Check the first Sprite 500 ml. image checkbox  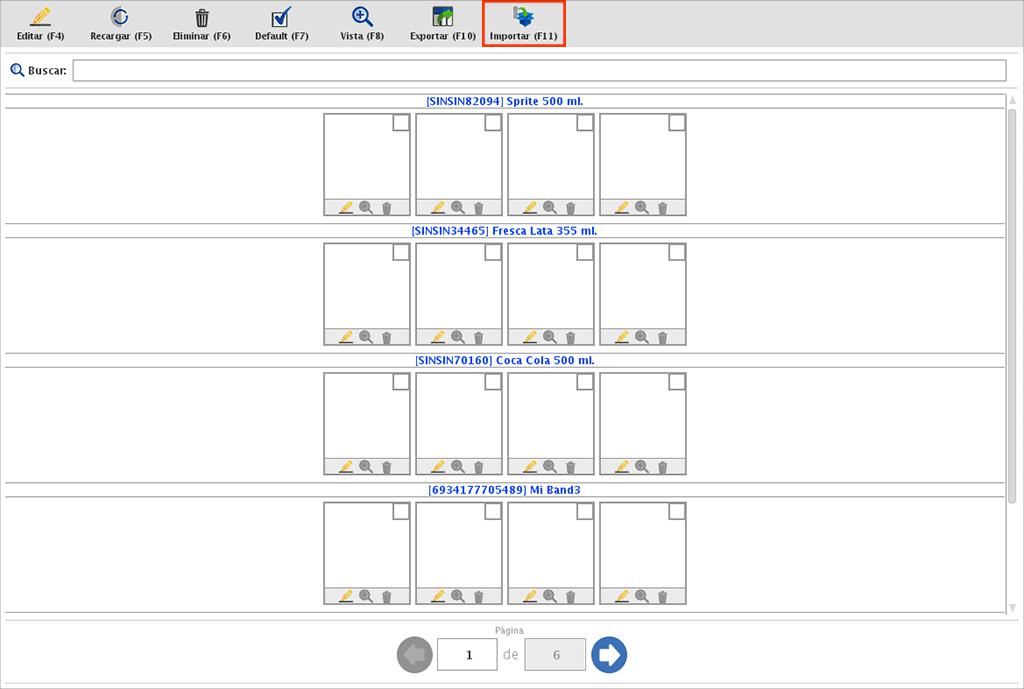400,123
